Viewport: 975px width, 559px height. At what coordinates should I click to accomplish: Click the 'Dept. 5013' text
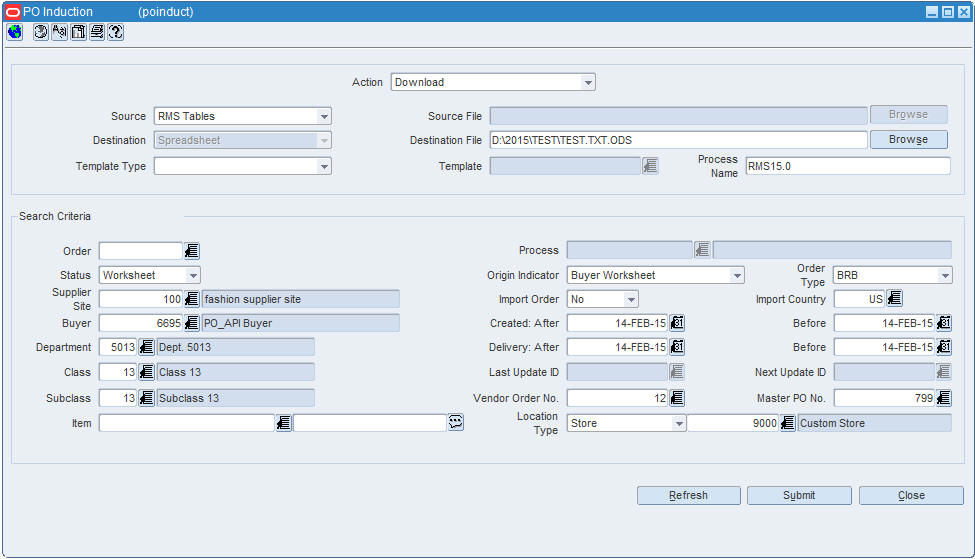point(185,347)
